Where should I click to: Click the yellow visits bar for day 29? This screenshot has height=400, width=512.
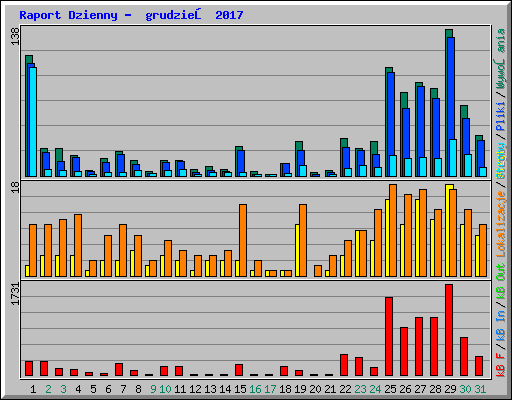coord(448,230)
